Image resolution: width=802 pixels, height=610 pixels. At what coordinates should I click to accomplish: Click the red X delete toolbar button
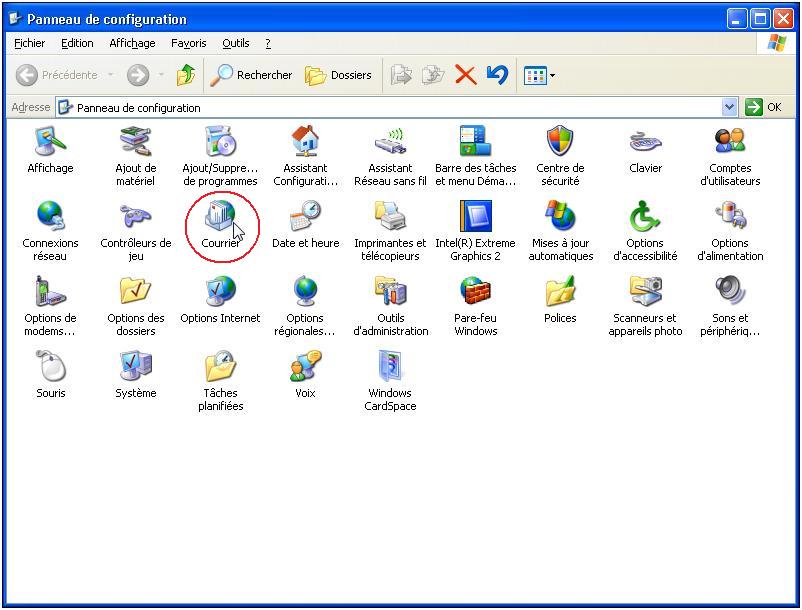coord(465,75)
